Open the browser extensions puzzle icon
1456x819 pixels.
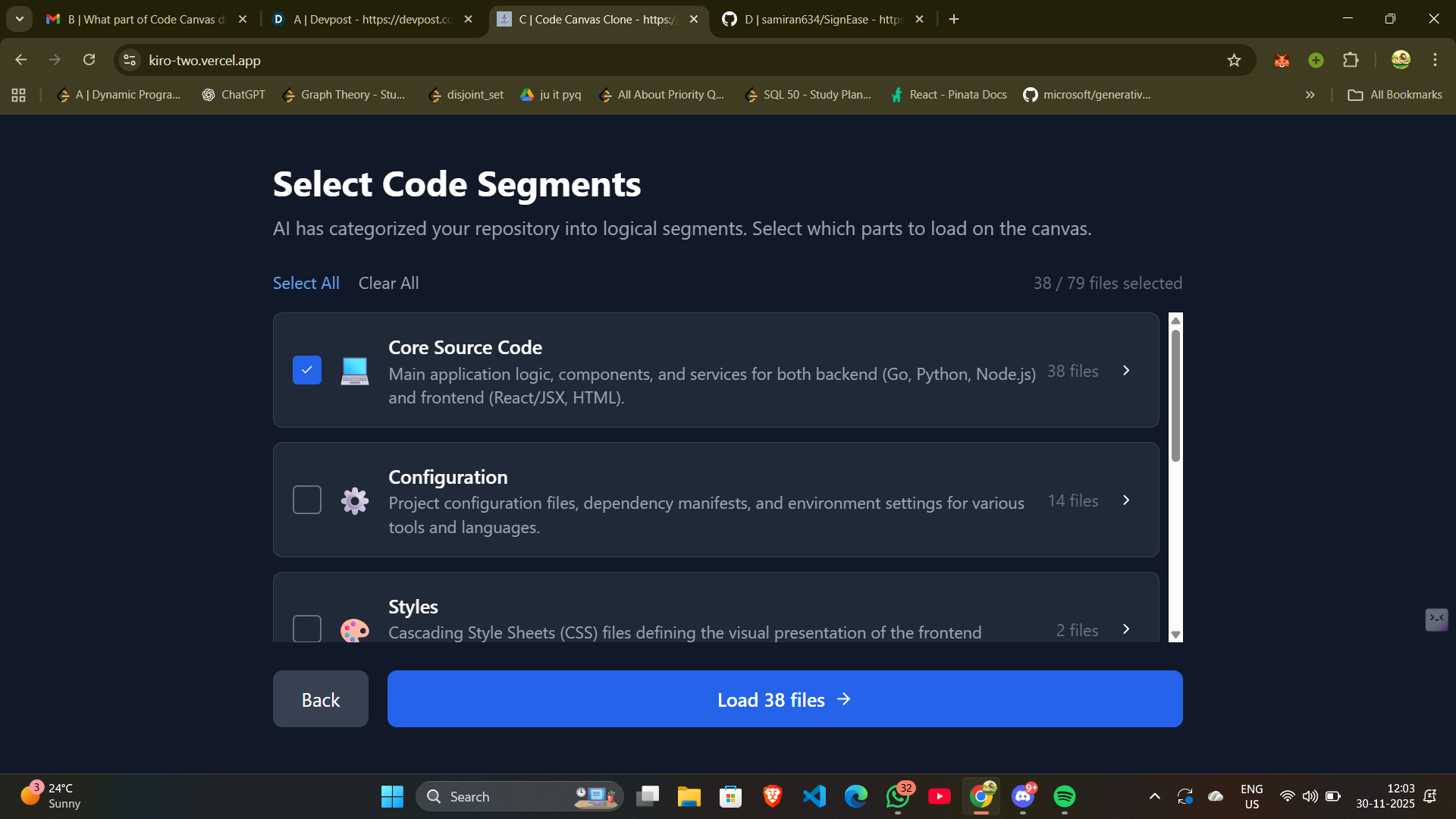pyautogui.click(x=1351, y=60)
